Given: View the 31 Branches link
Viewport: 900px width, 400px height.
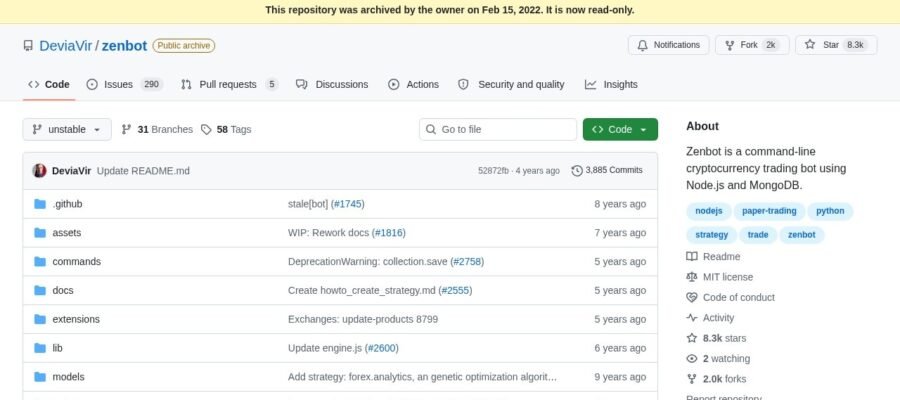Looking at the screenshot, I should click(157, 130).
